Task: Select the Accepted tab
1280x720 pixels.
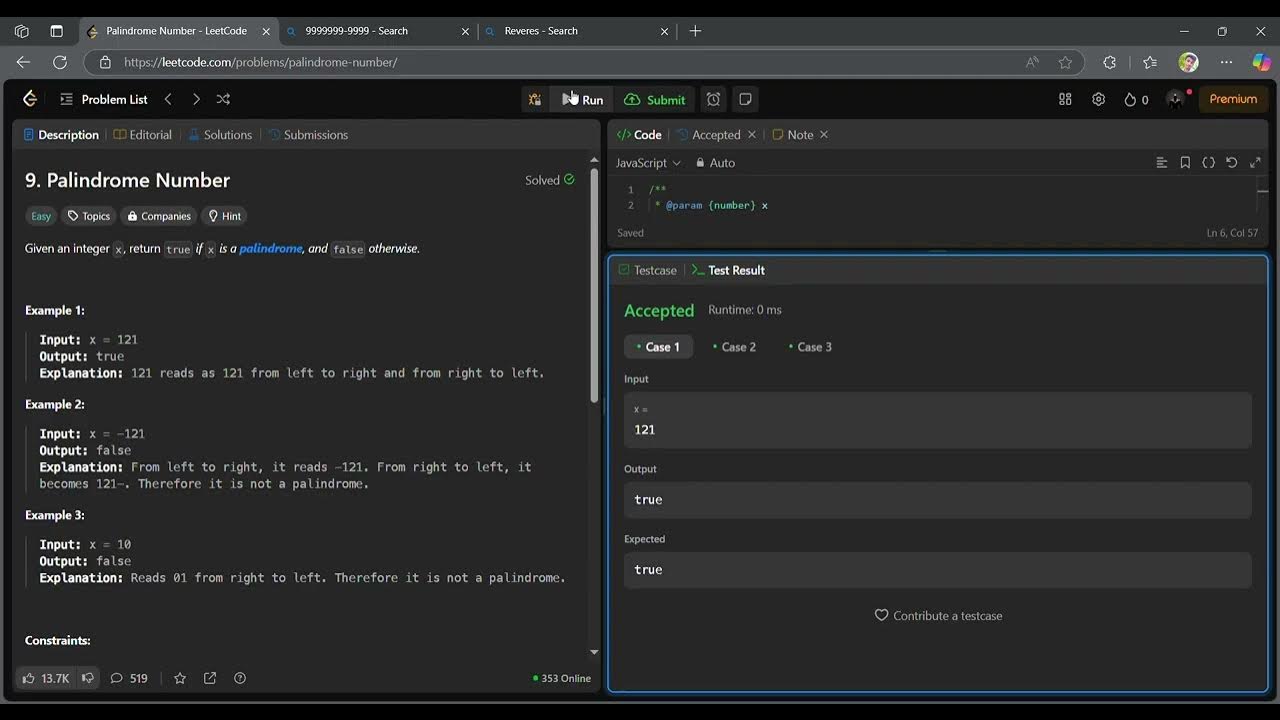Action: (x=709, y=134)
